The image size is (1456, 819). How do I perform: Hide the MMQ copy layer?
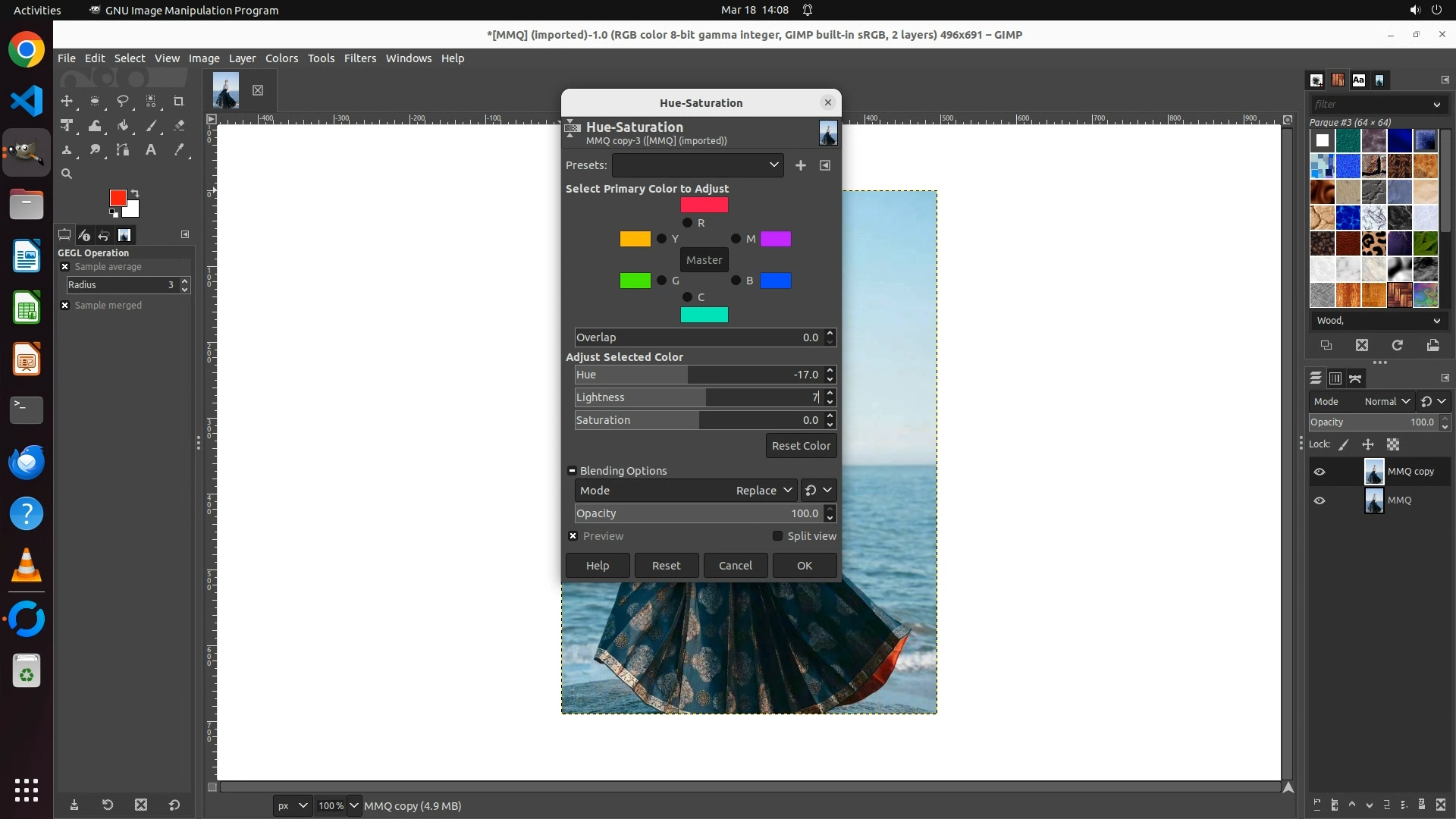point(1319,472)
